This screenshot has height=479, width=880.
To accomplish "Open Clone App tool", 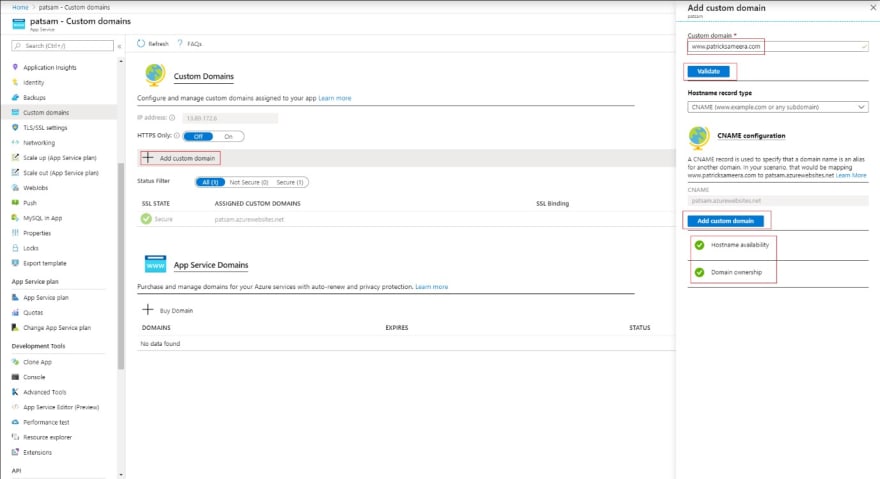I will tap(37, 362).
